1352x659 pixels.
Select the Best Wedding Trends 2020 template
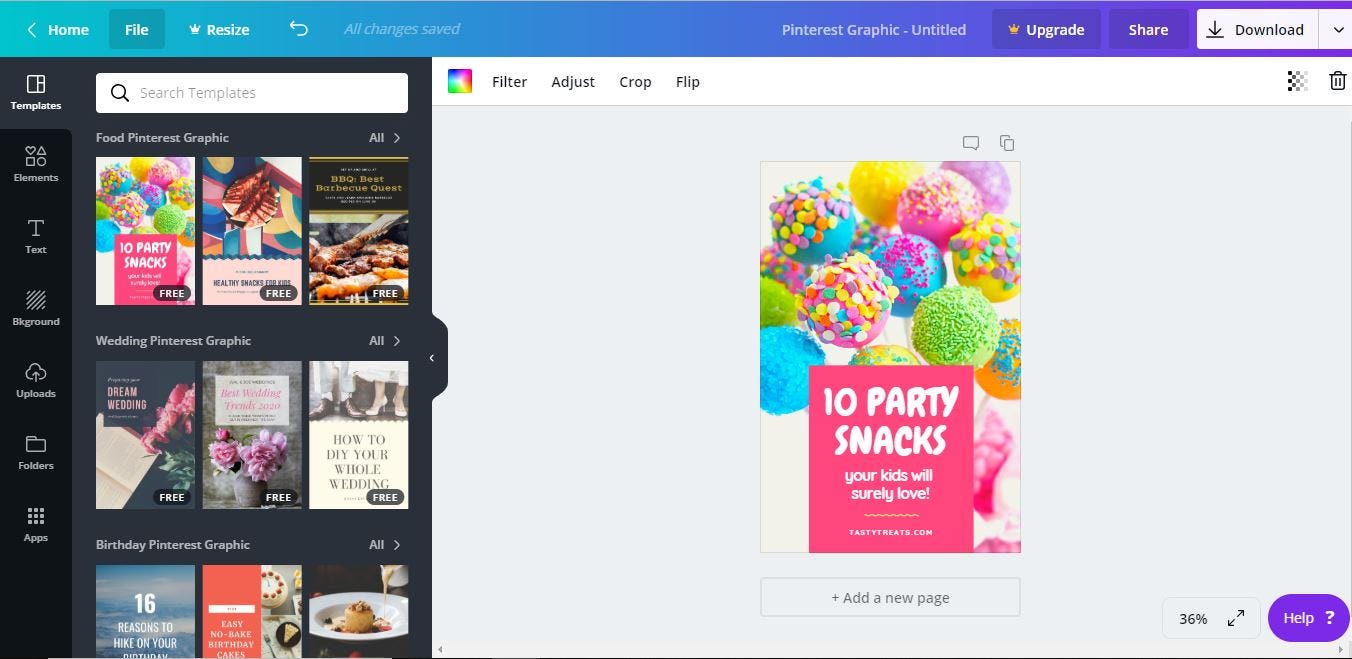pos(252,435)
